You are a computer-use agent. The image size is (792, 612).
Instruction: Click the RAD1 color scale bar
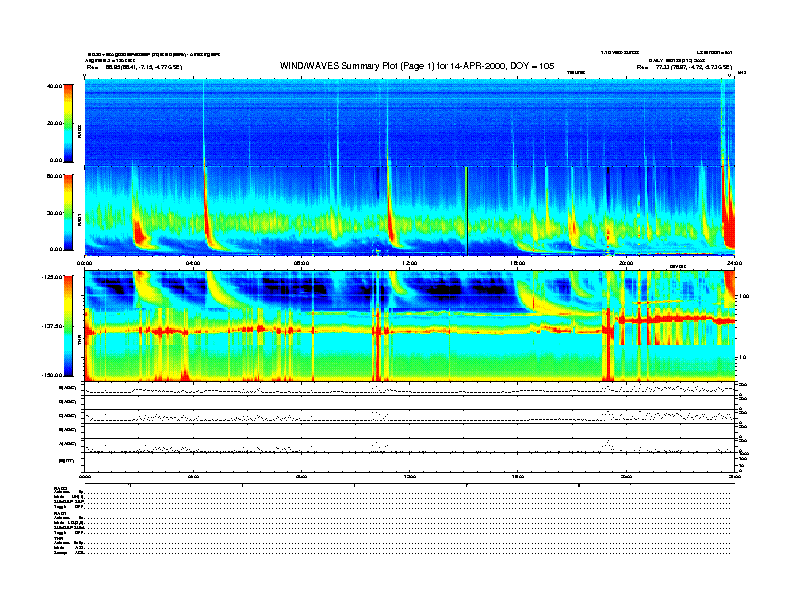click(x=68, y=212)
